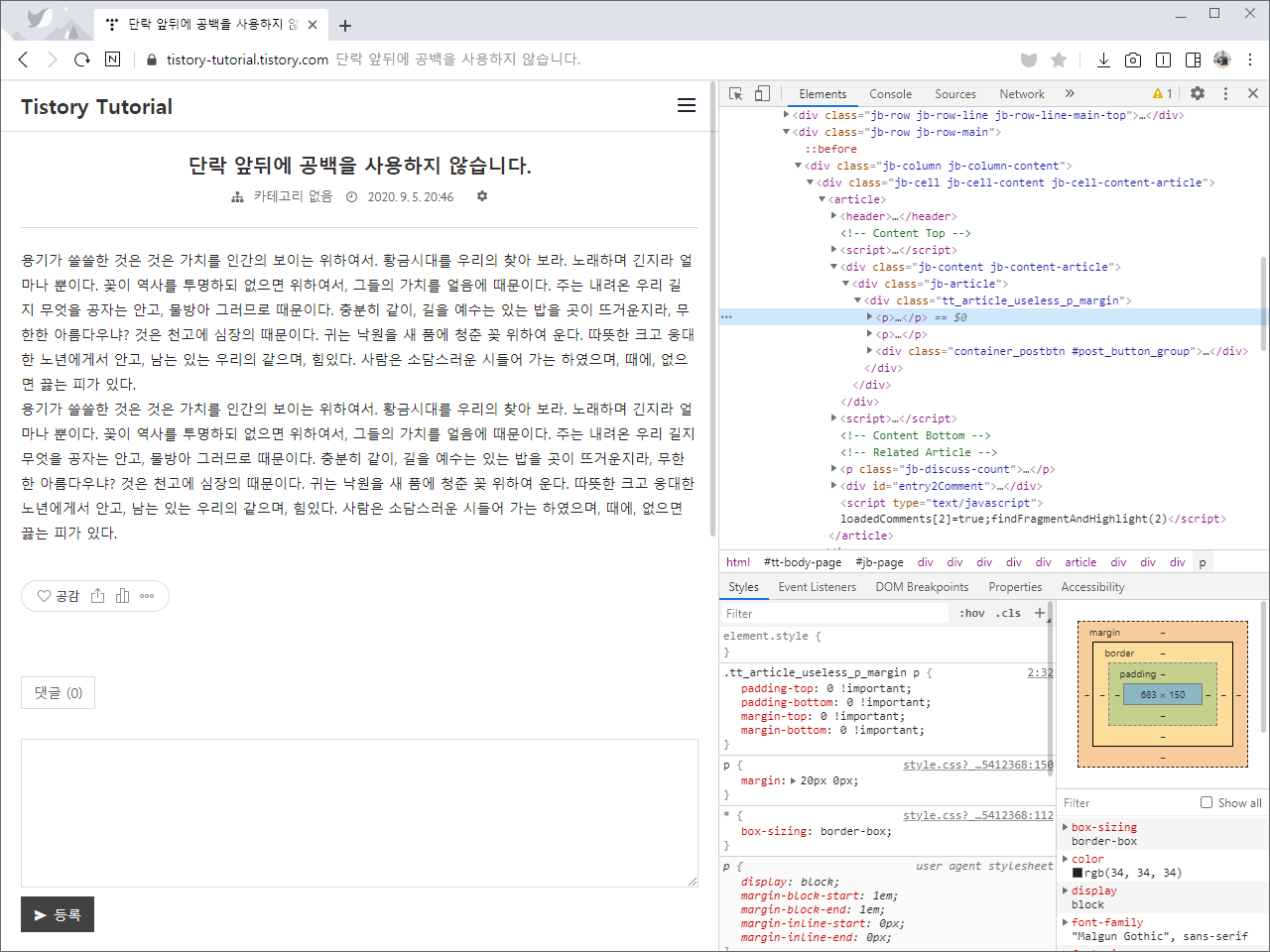Expand the entry2Comment div
This screenshot has width=1270, height=952.
[x=834, y=486]
